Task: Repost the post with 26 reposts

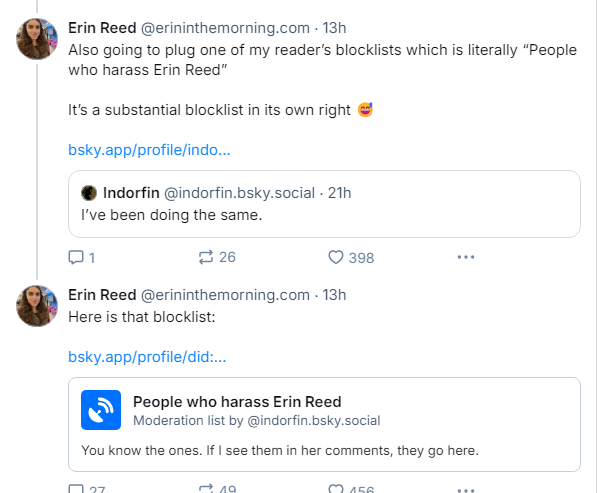Action: pyautogui.click(x=206, y=257)
